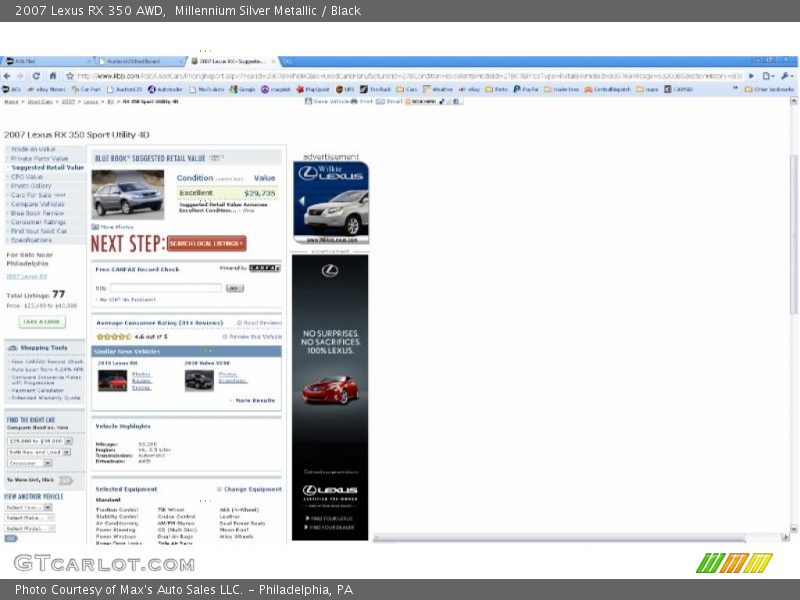Open the Photo Gallery sidebar link
This screenshot has height=600, width=800.
(31, 186)
